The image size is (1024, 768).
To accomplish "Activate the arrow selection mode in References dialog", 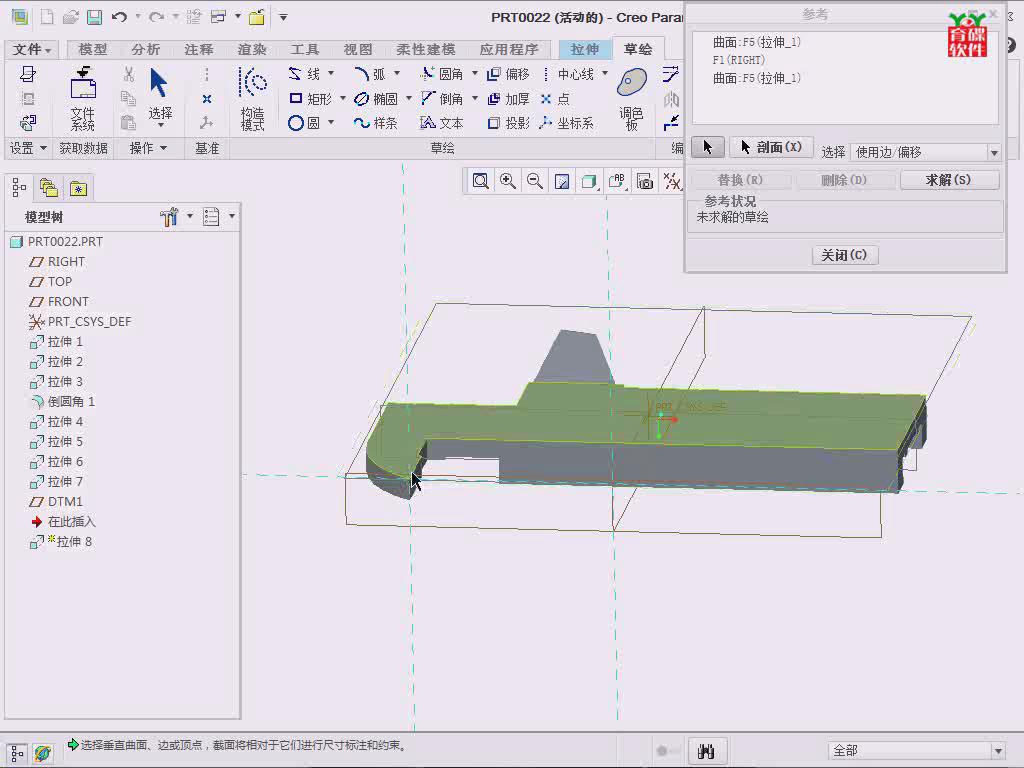I will tap(708, 148).
